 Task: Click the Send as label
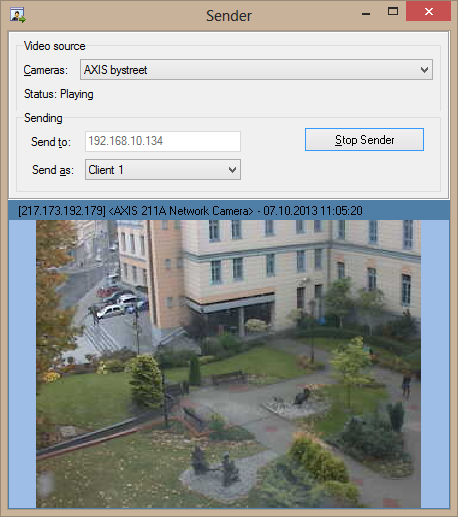pos(53,170)
